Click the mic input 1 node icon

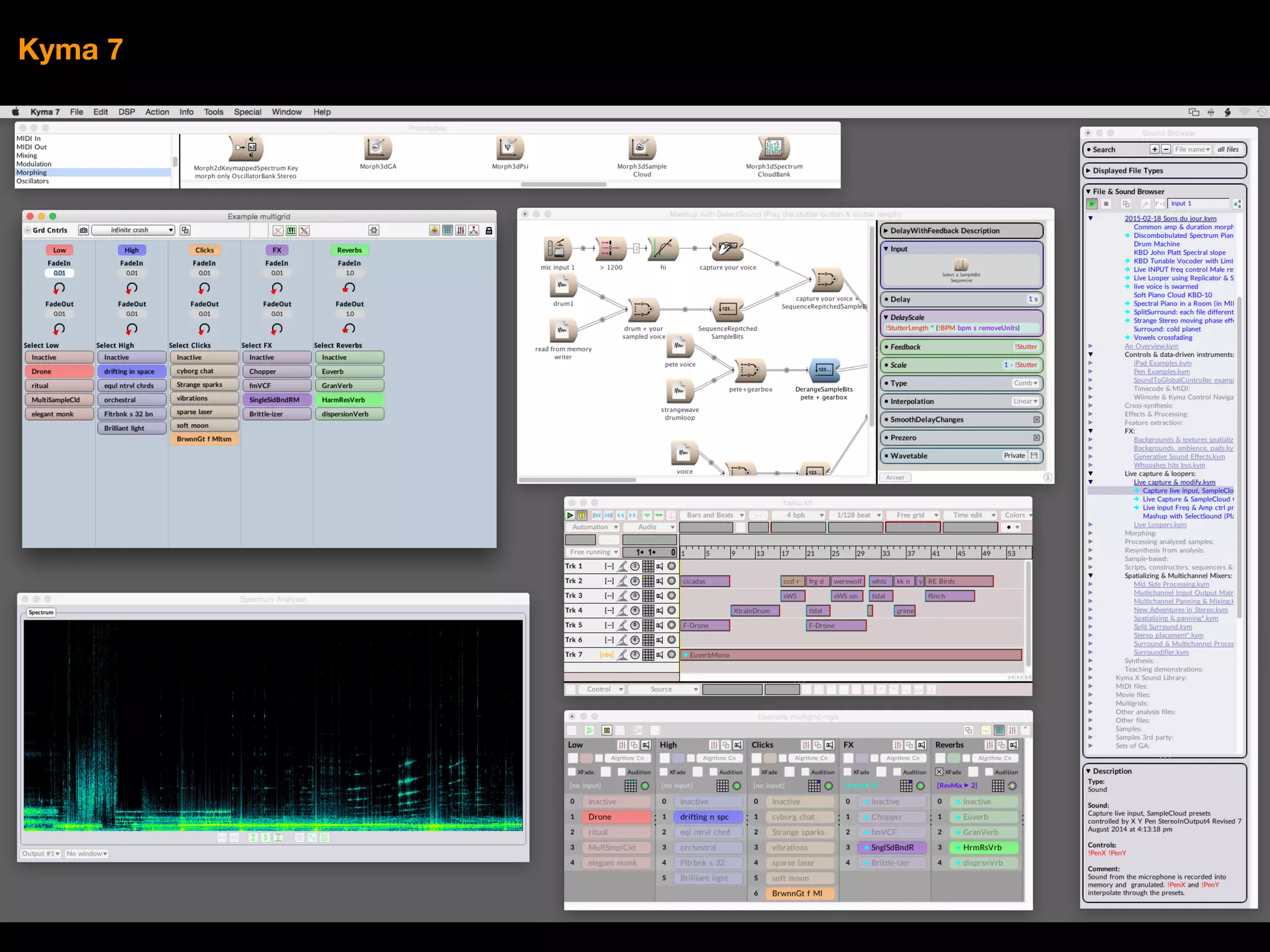pos(557,249)
